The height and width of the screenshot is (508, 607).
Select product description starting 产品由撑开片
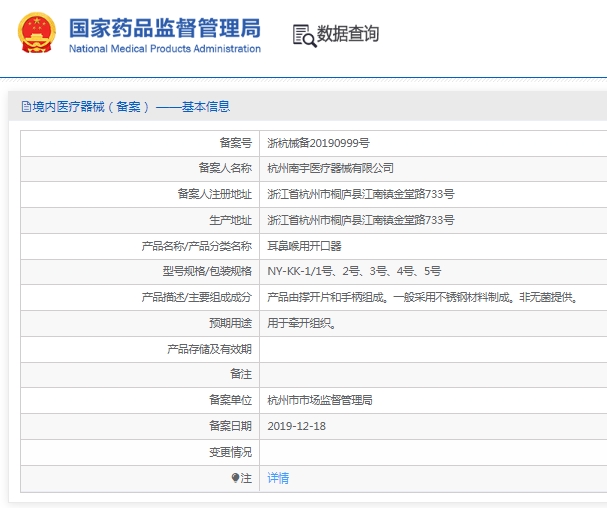[x=423, y=297]
